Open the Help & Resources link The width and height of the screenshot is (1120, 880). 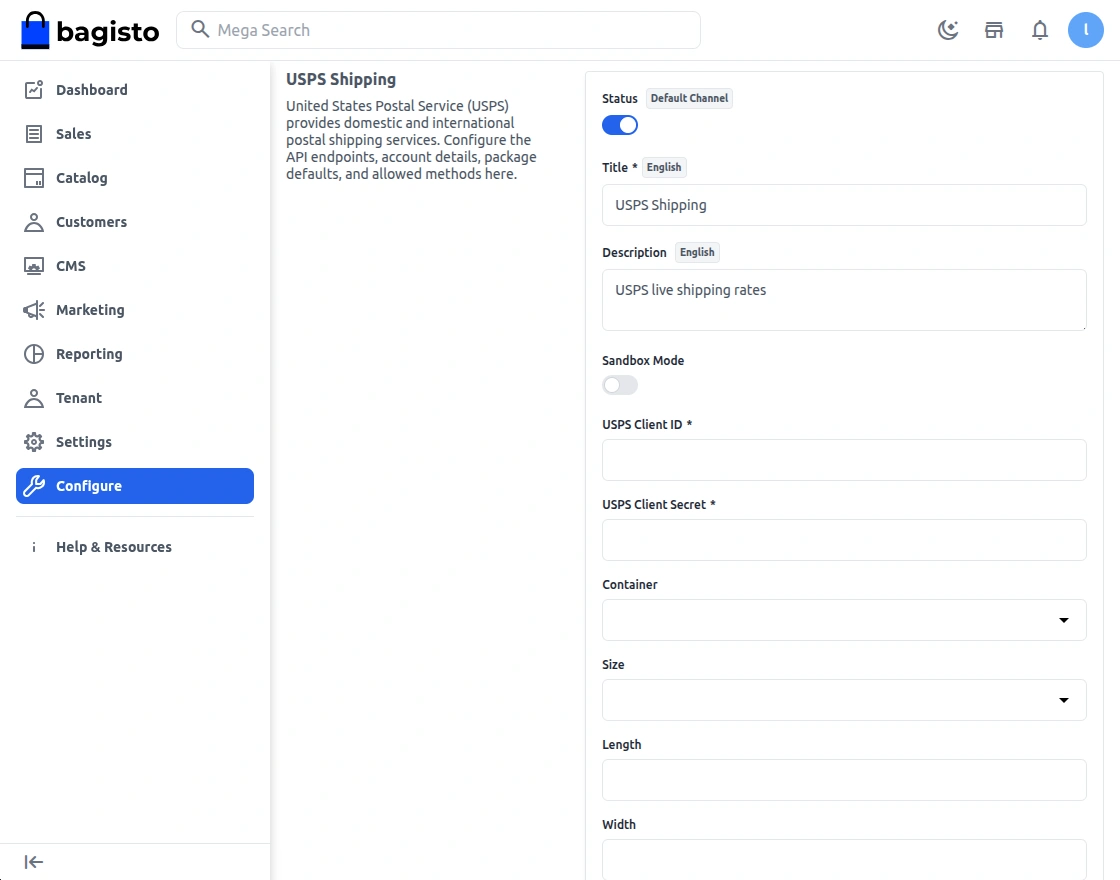[134, 547]
